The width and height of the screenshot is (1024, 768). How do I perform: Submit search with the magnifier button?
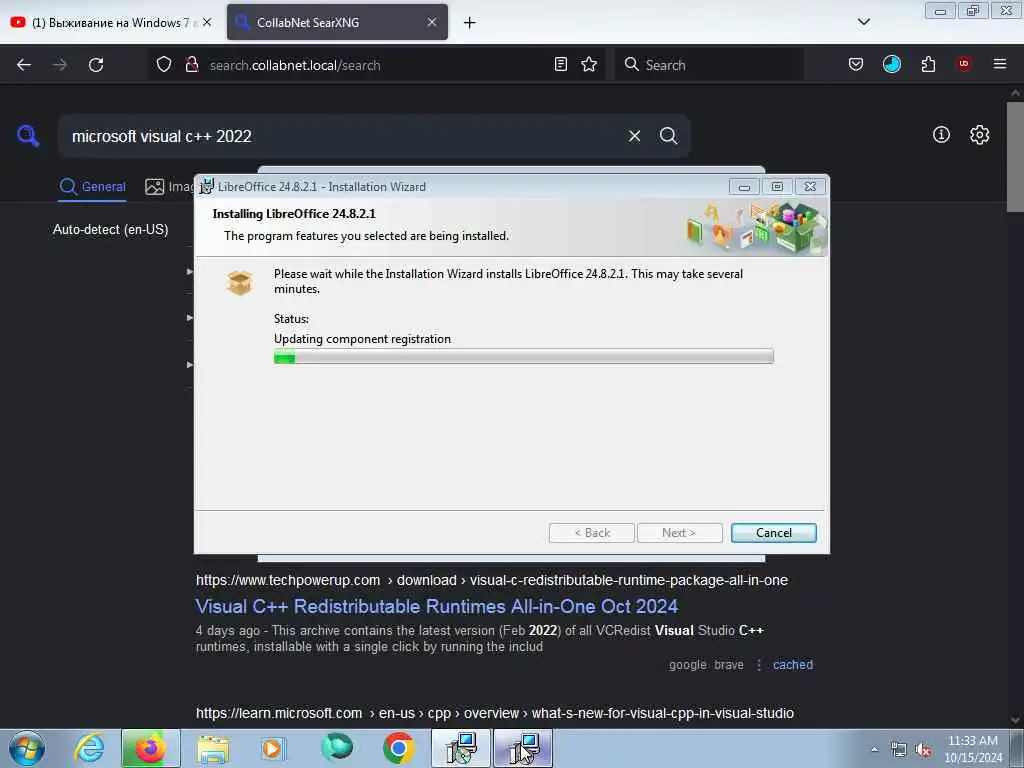click(668, 136)
